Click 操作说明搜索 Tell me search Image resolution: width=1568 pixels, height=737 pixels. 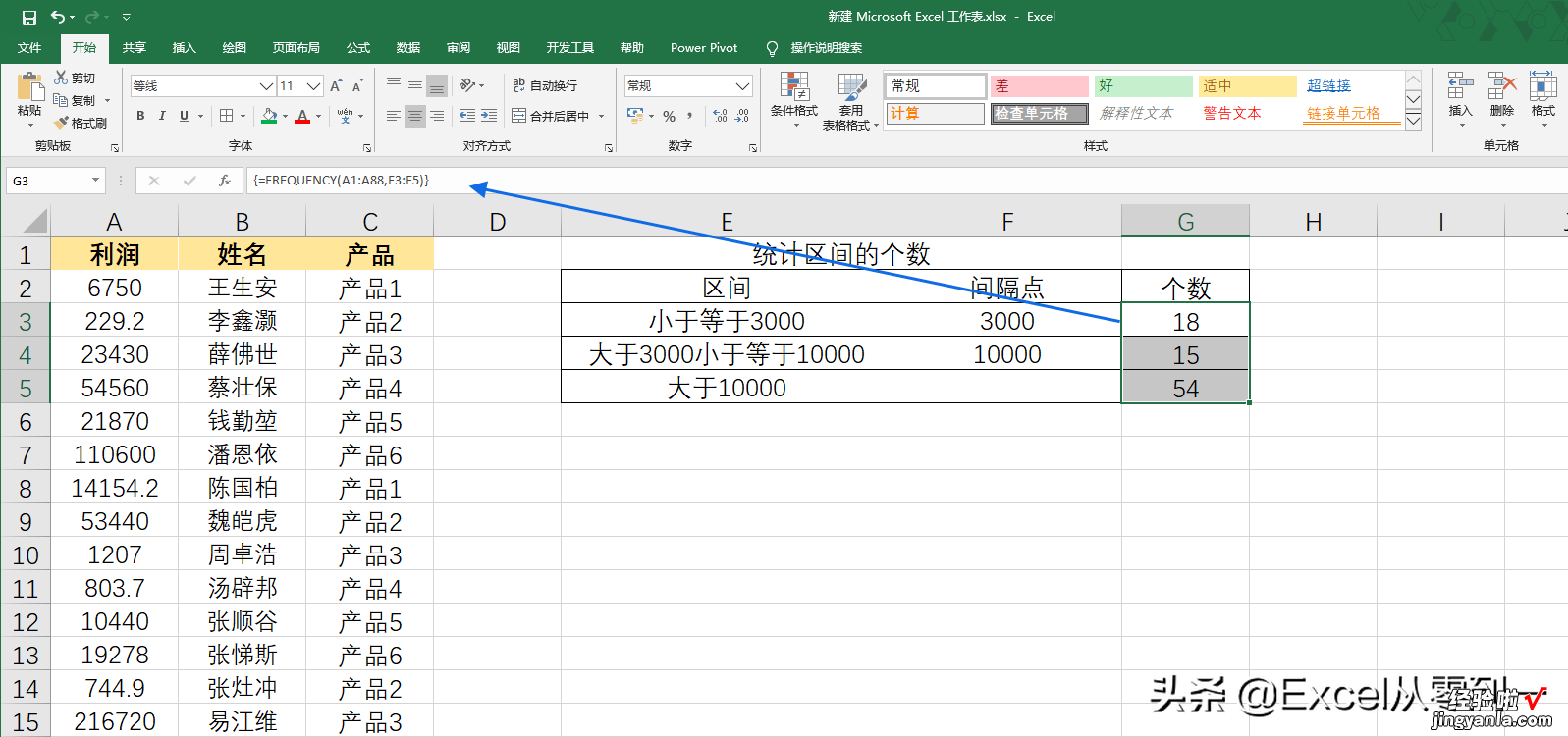pyautogui.click(x=826, y=48)
